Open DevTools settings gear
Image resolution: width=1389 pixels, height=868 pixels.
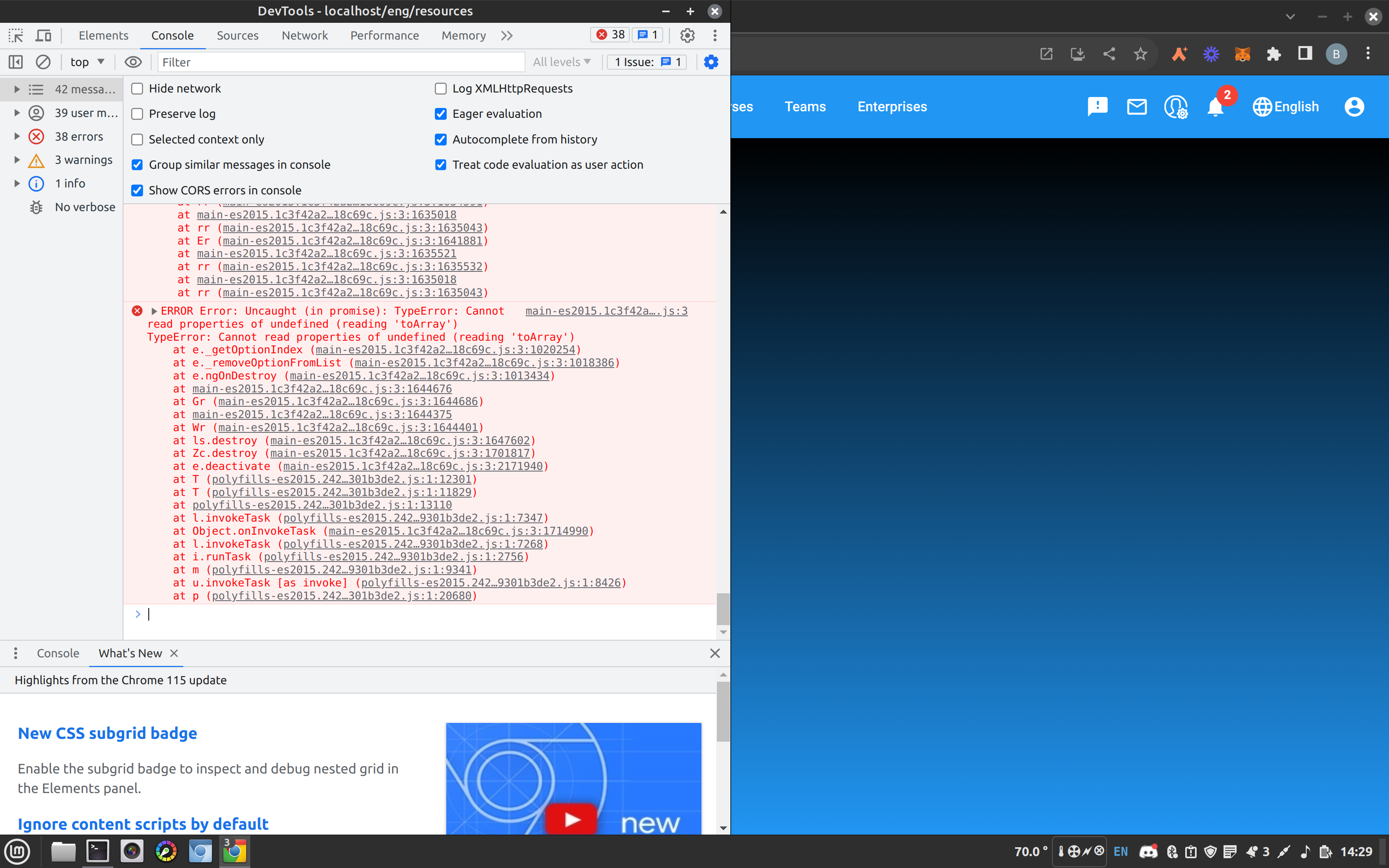(x=687, y=35)
